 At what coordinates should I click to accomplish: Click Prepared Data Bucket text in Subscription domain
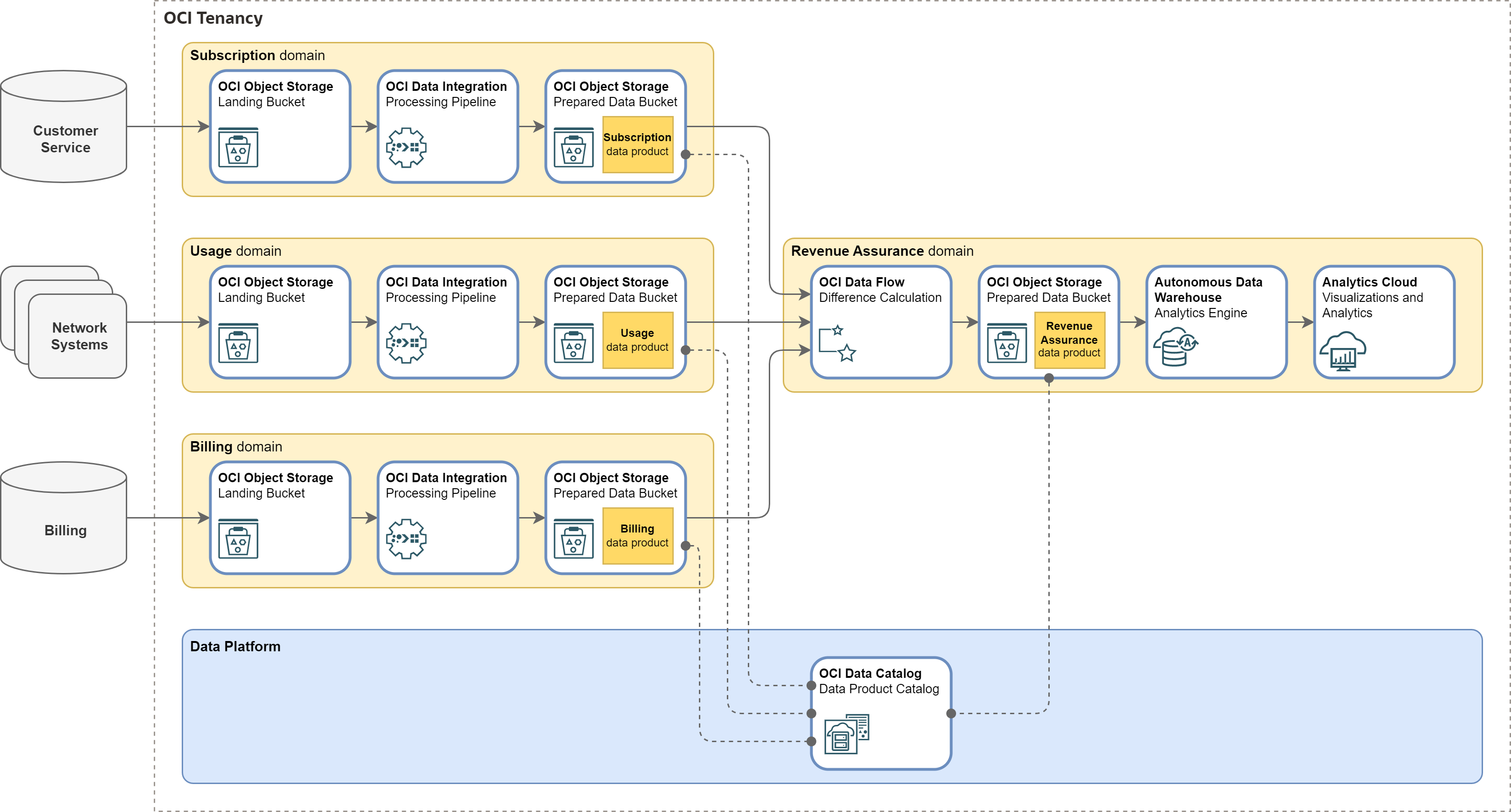tap(615, 102)
